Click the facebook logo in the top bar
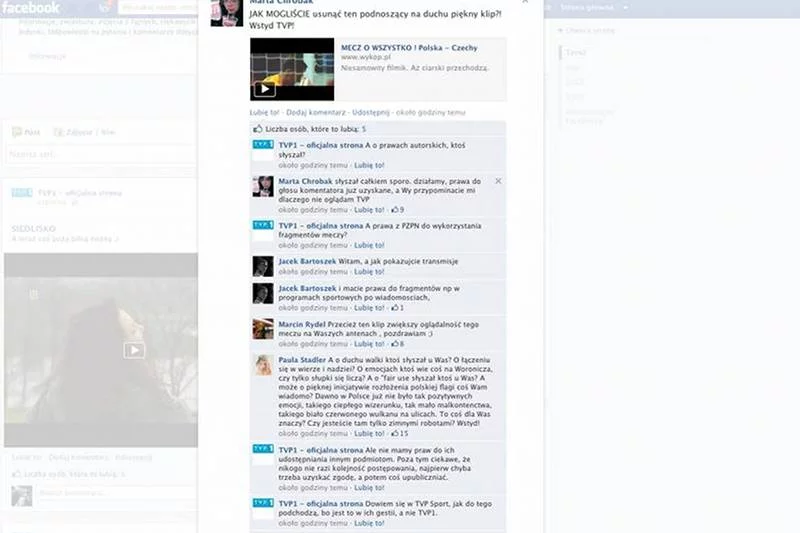This screenshot has width=800, height=533. click(x=31, y=8)
